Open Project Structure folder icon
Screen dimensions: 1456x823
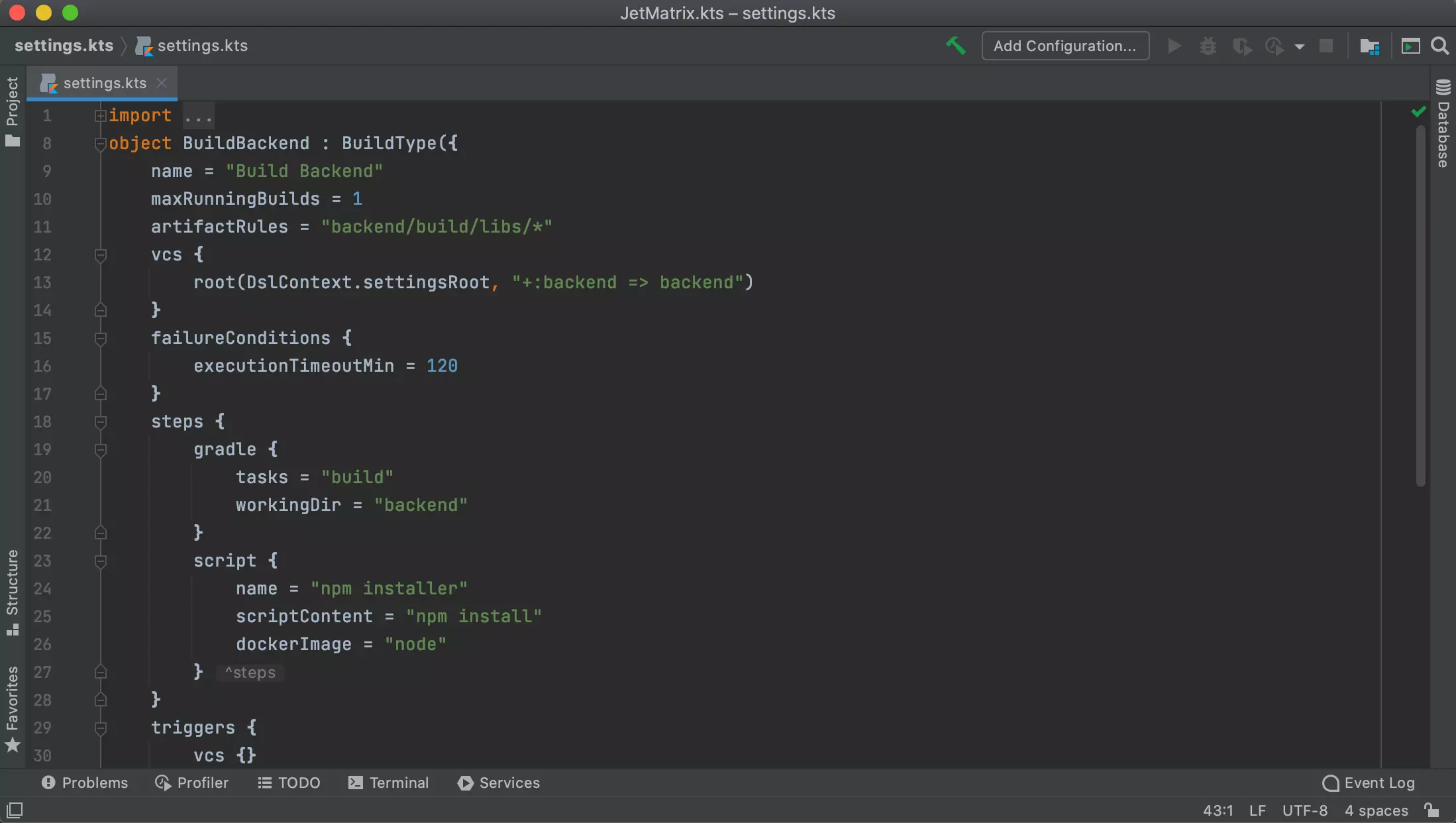[x=1369, y=46]
